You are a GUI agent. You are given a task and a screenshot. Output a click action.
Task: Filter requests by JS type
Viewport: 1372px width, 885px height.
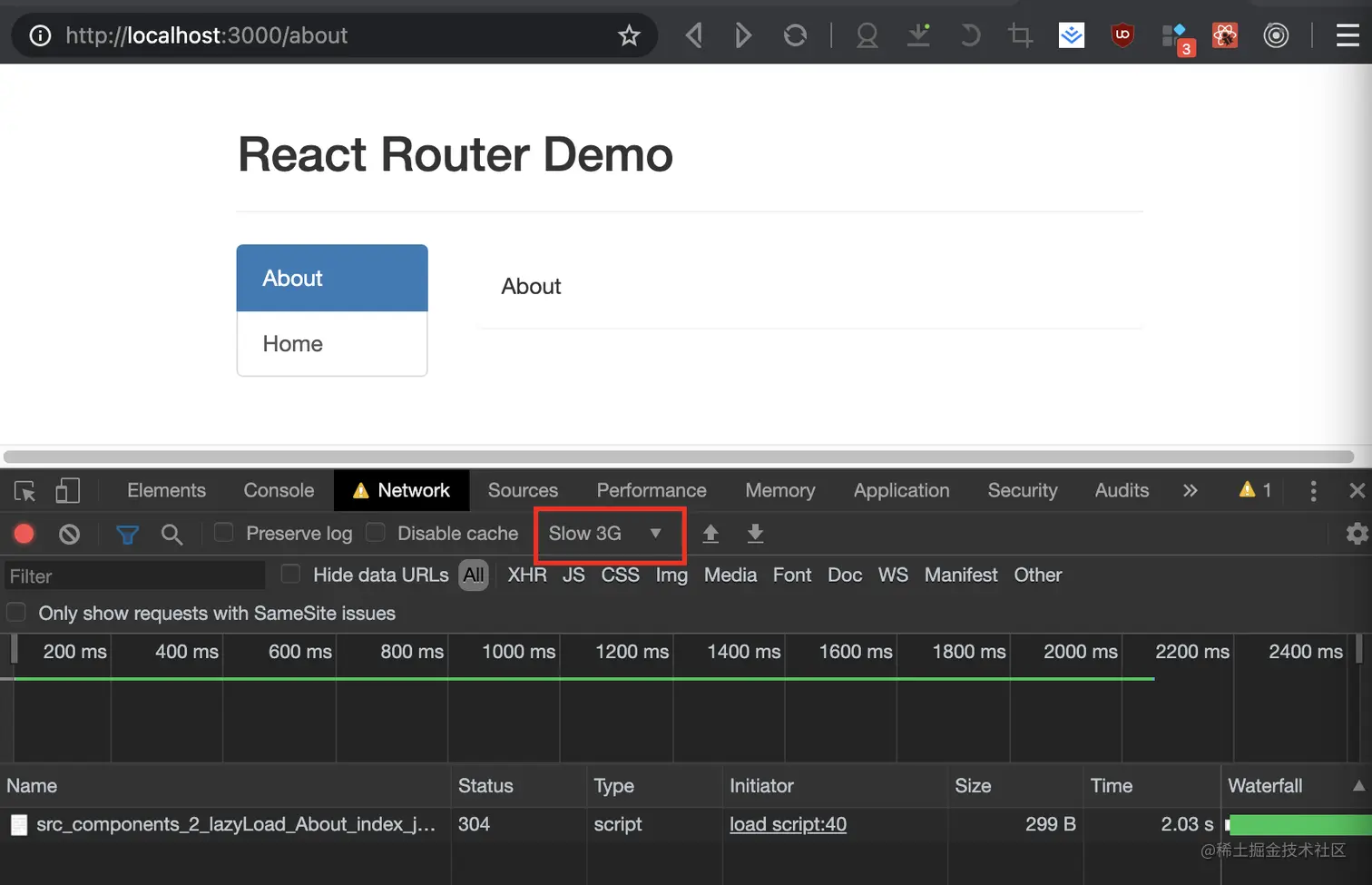coord(573,575)
